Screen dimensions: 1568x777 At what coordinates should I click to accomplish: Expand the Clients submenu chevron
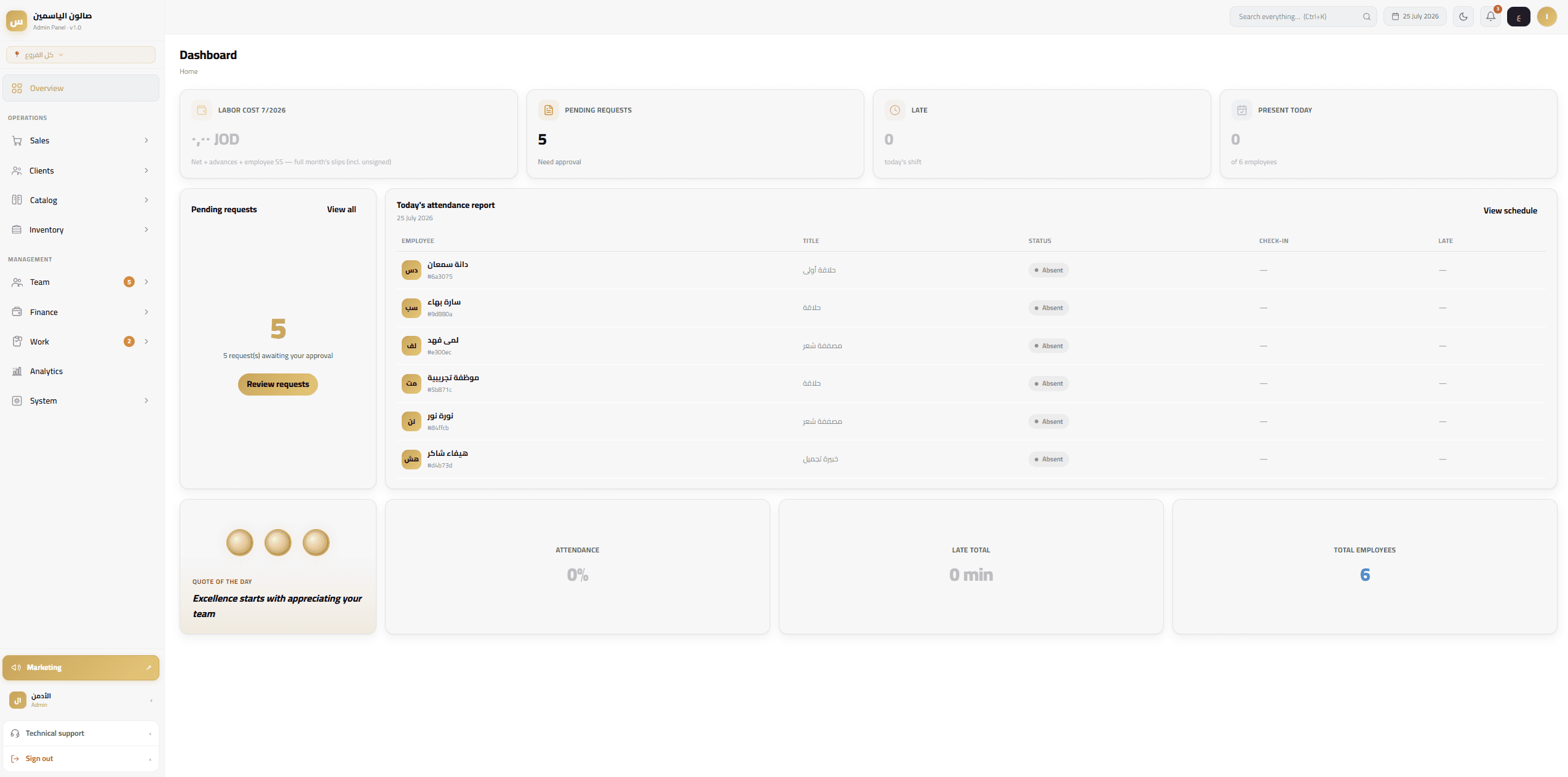[x=146, y=170]
